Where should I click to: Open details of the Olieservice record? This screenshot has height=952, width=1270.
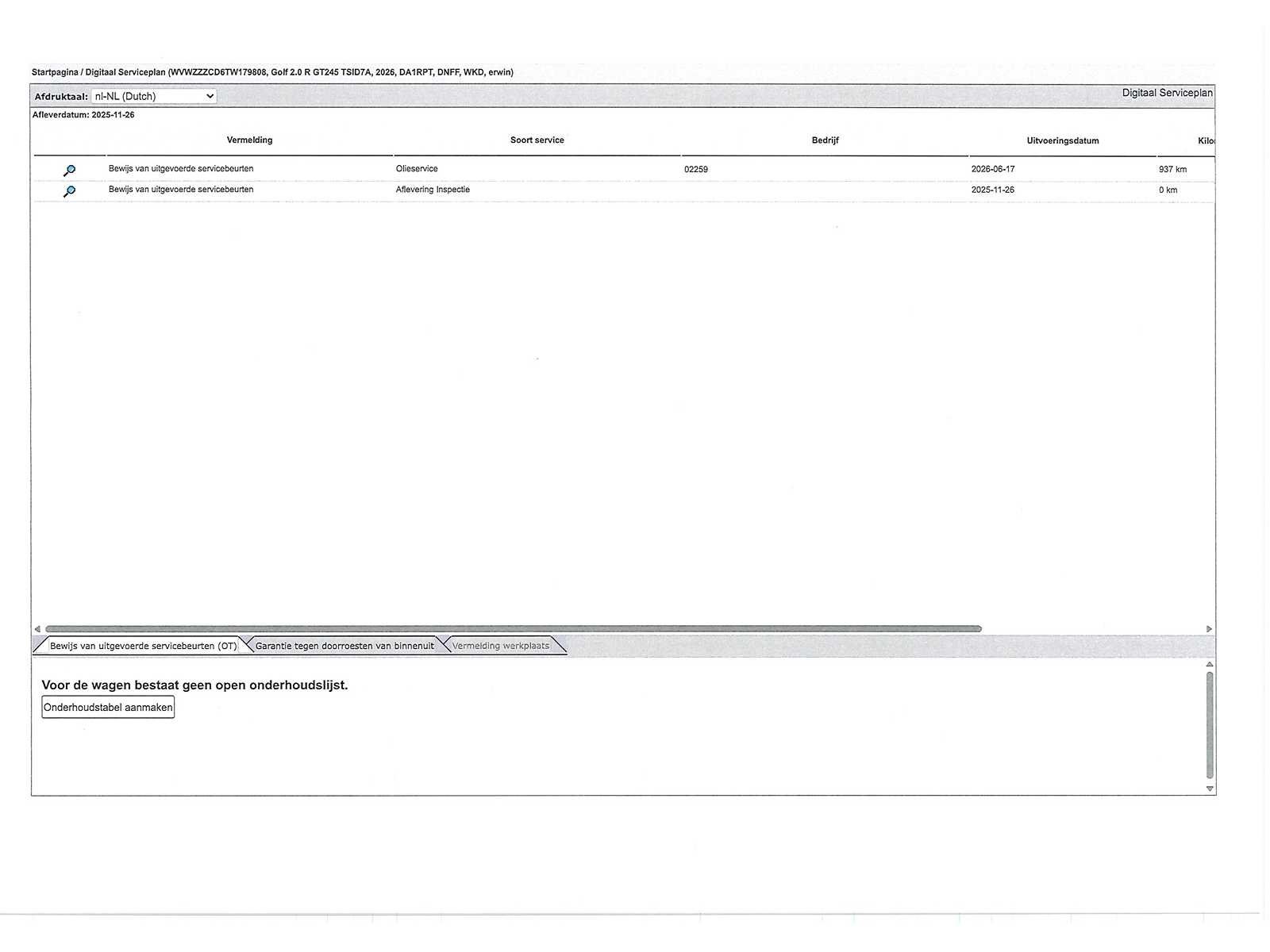[x=70, y=171]
